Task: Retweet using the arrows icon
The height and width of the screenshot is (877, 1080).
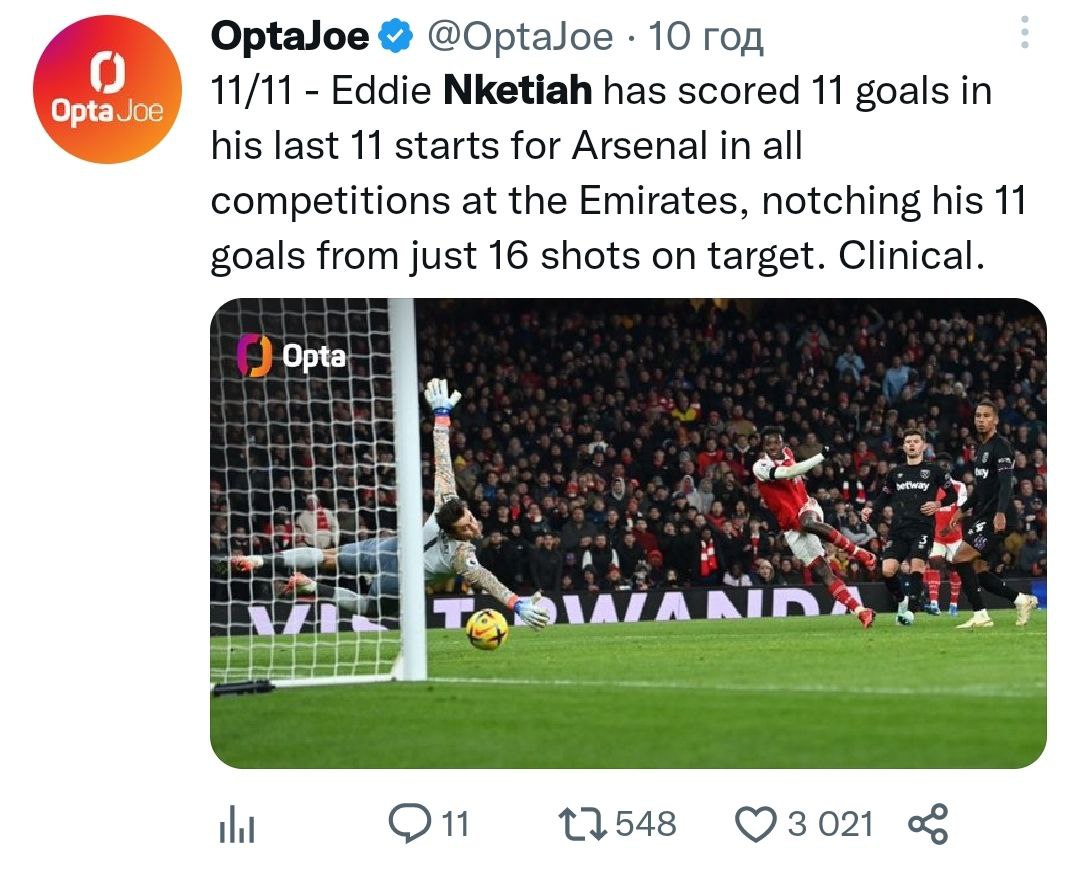Action: click(583, 824)
